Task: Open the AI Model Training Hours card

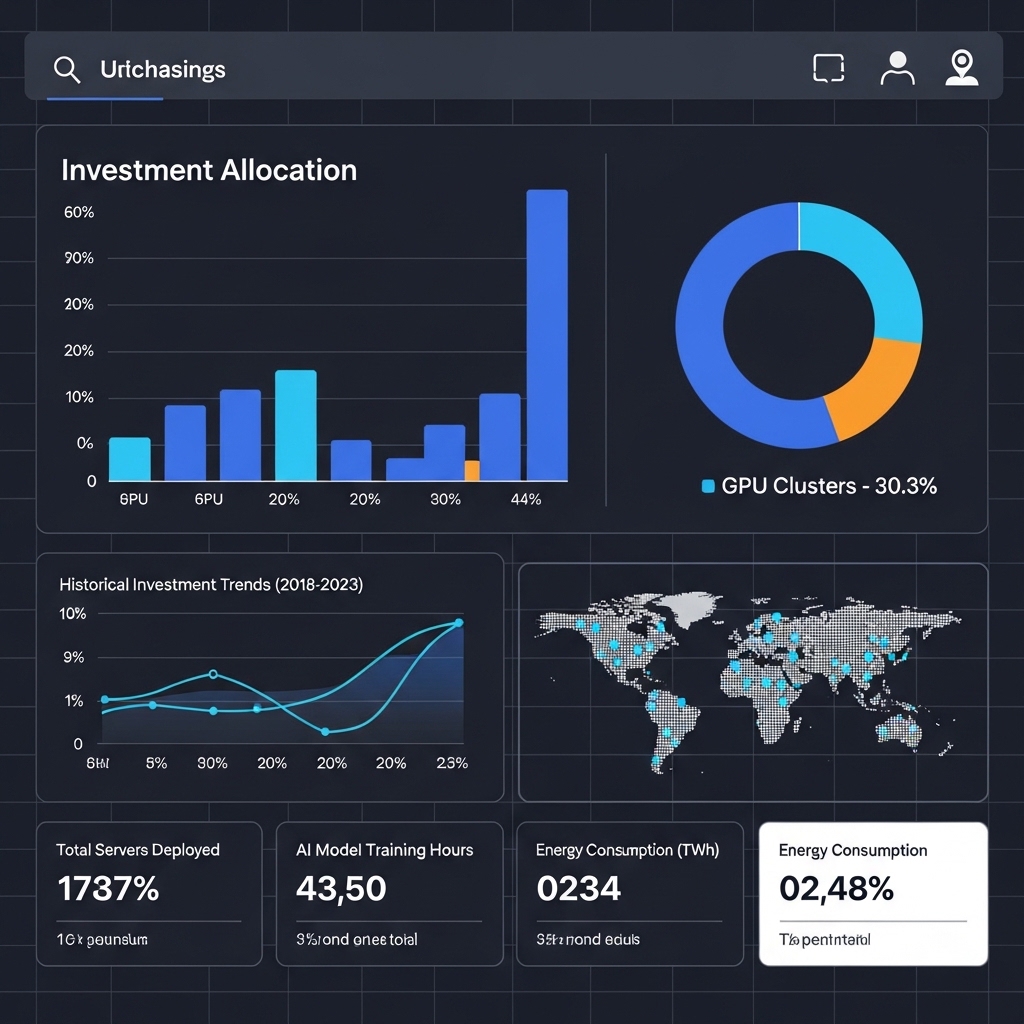Action: point(389,893)
